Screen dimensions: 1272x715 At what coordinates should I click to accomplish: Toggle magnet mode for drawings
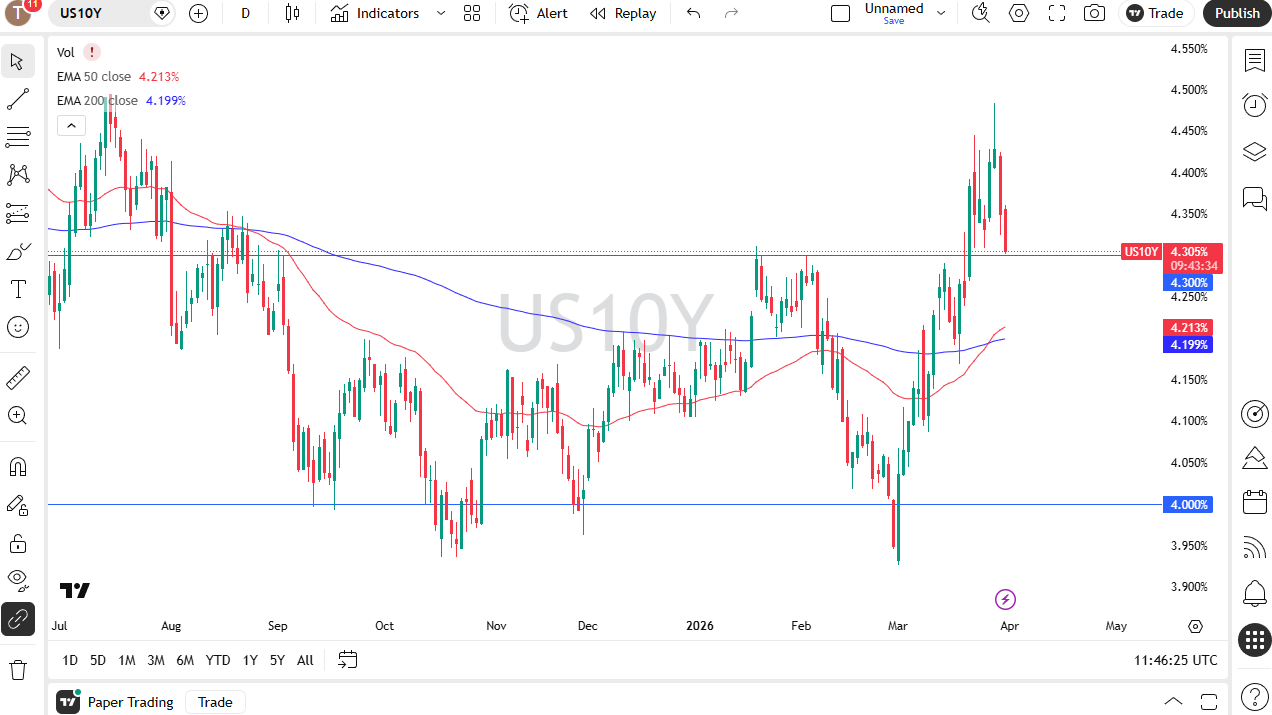(x=18, y=467)
